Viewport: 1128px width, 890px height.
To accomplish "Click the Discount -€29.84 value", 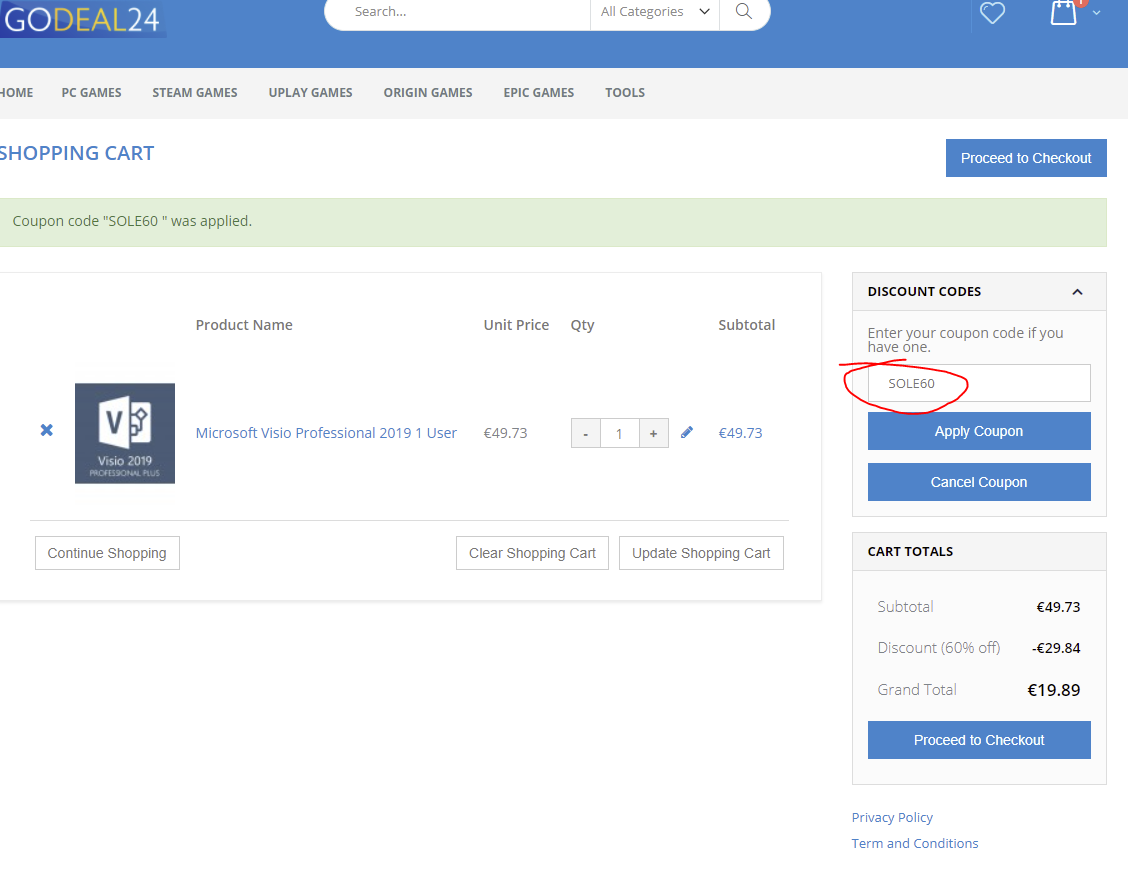I will point(1056,648).
